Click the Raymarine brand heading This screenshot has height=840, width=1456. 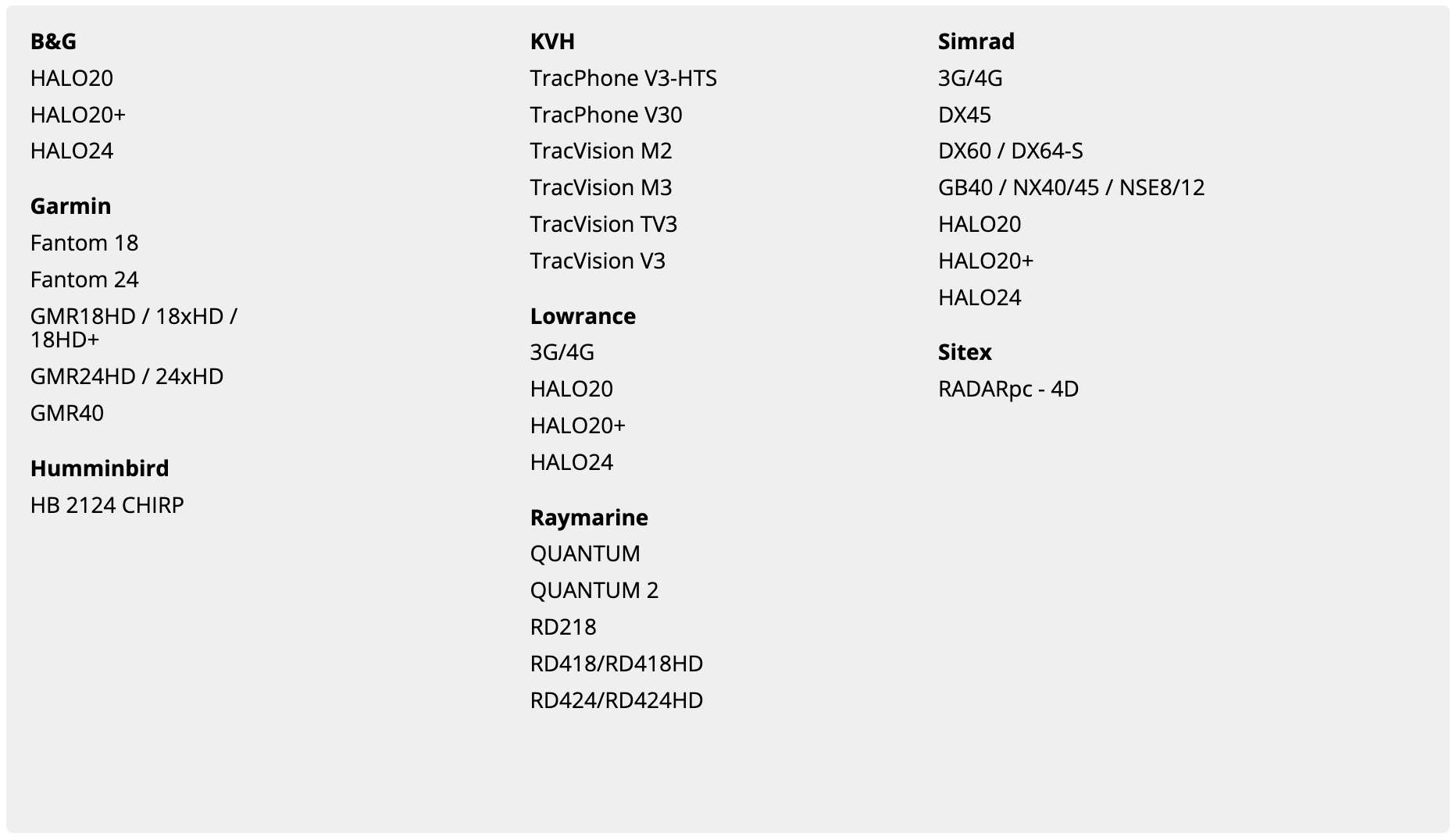(x=589, y=518)
